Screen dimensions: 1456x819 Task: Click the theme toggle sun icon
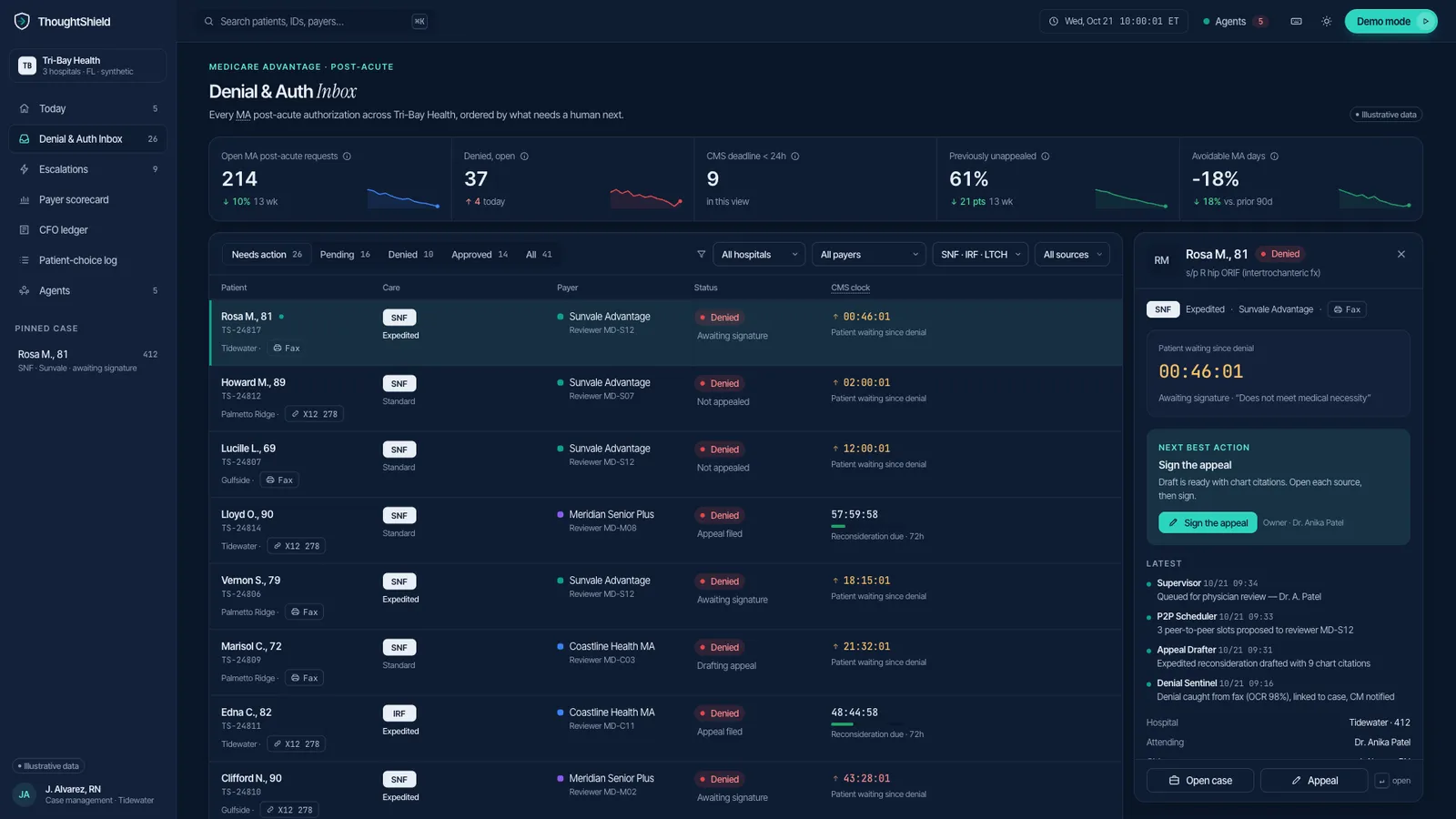click(x=1327, y=21)
